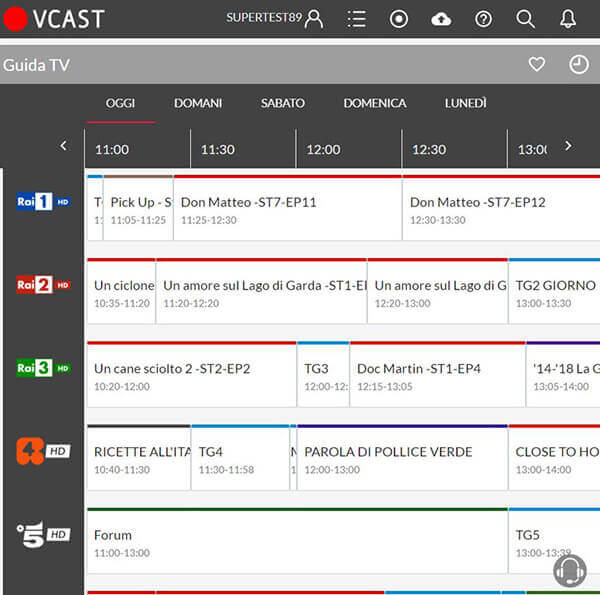This screenshot has height=595, width=600.
Task: Select the Rai 3 HD channel logo
Action: (x=43, y=368)
